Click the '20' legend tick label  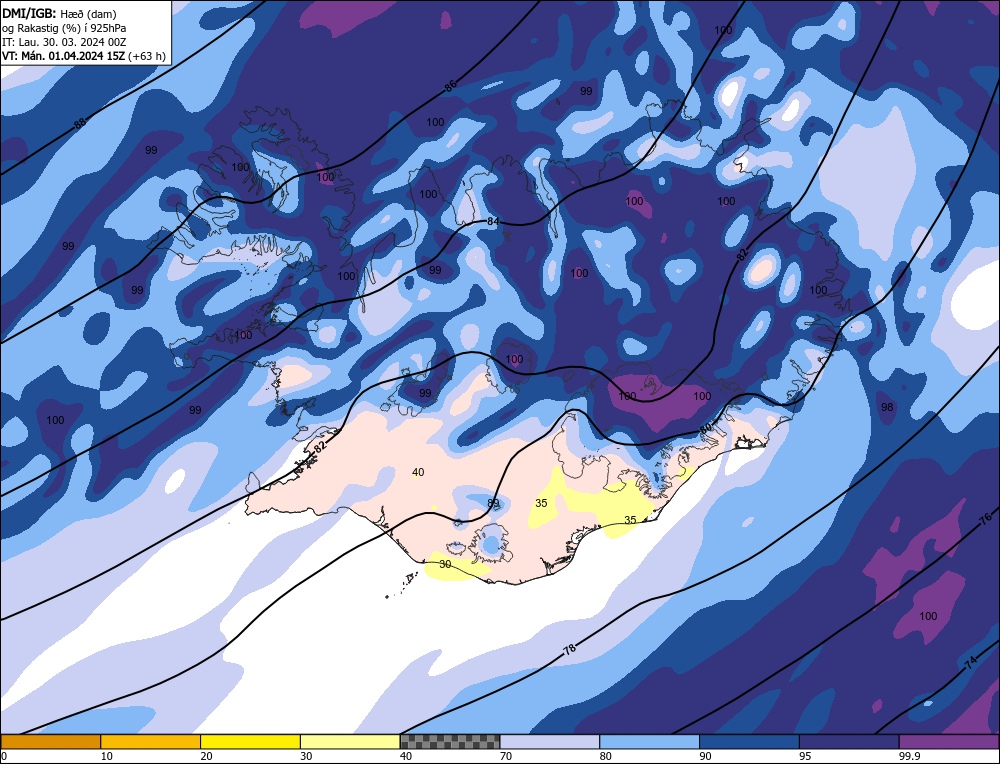tap(206, 756)
